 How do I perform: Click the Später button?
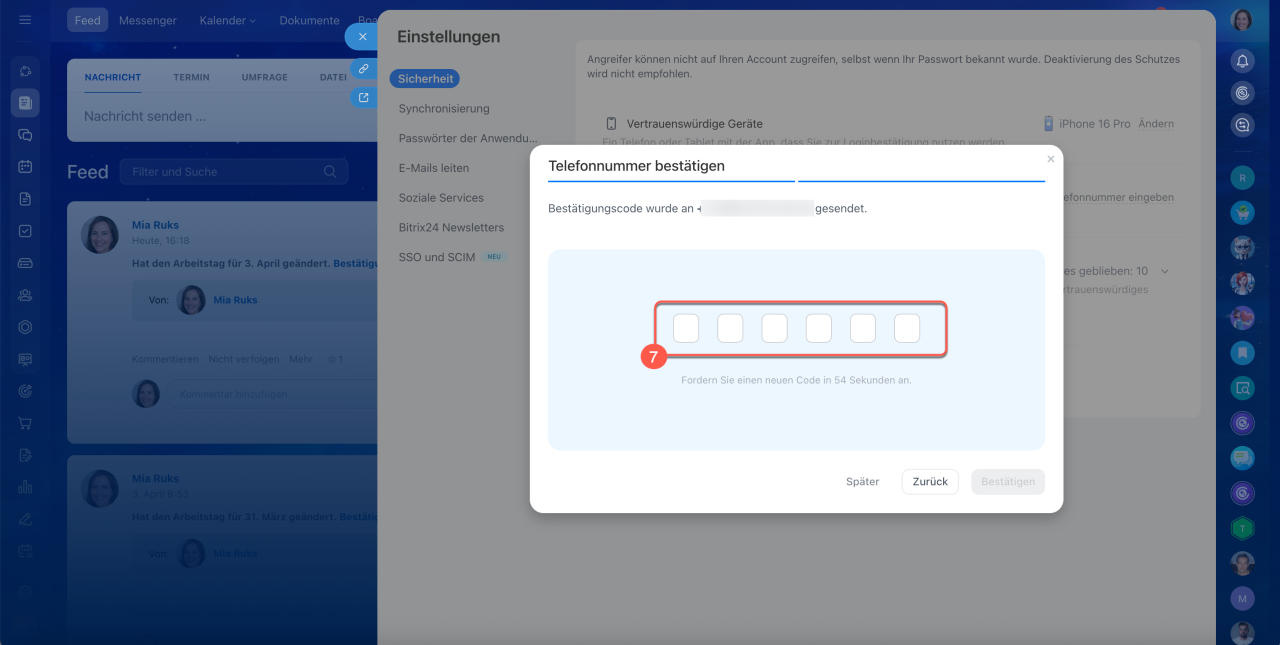coord(862,482)
